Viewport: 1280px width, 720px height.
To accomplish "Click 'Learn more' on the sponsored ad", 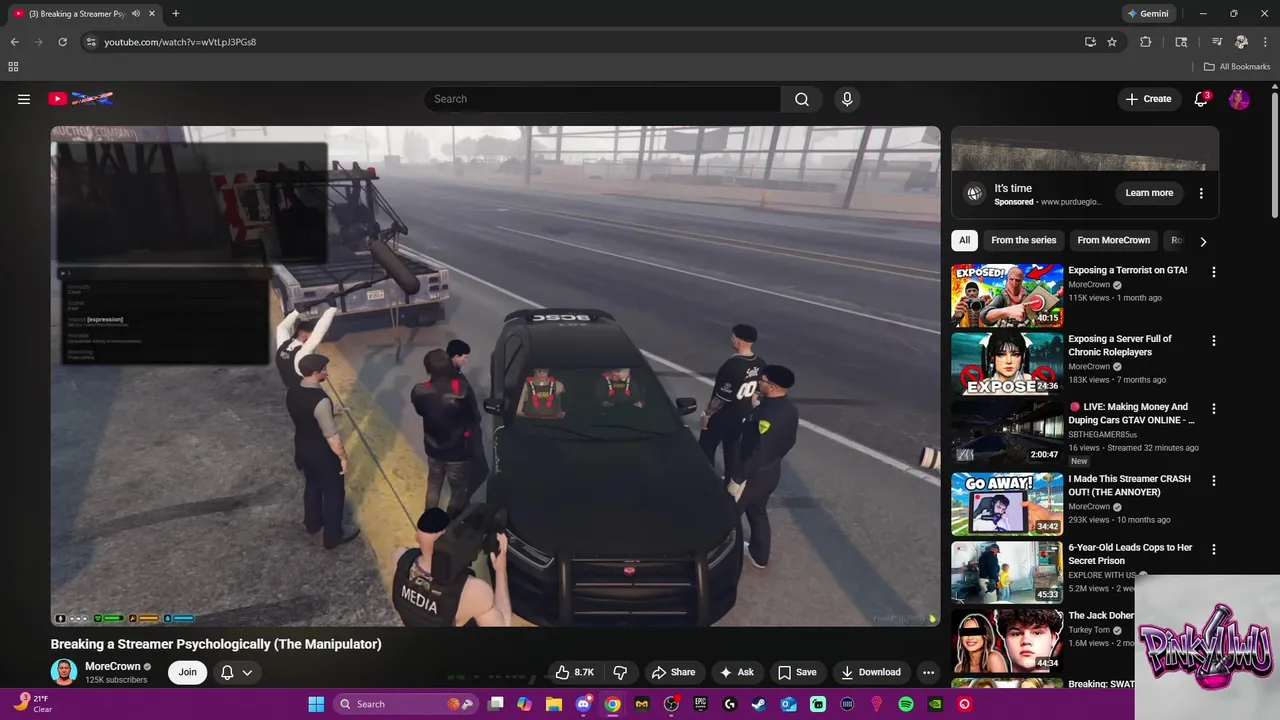I will pyautogui.click(x=1149, y=193).
